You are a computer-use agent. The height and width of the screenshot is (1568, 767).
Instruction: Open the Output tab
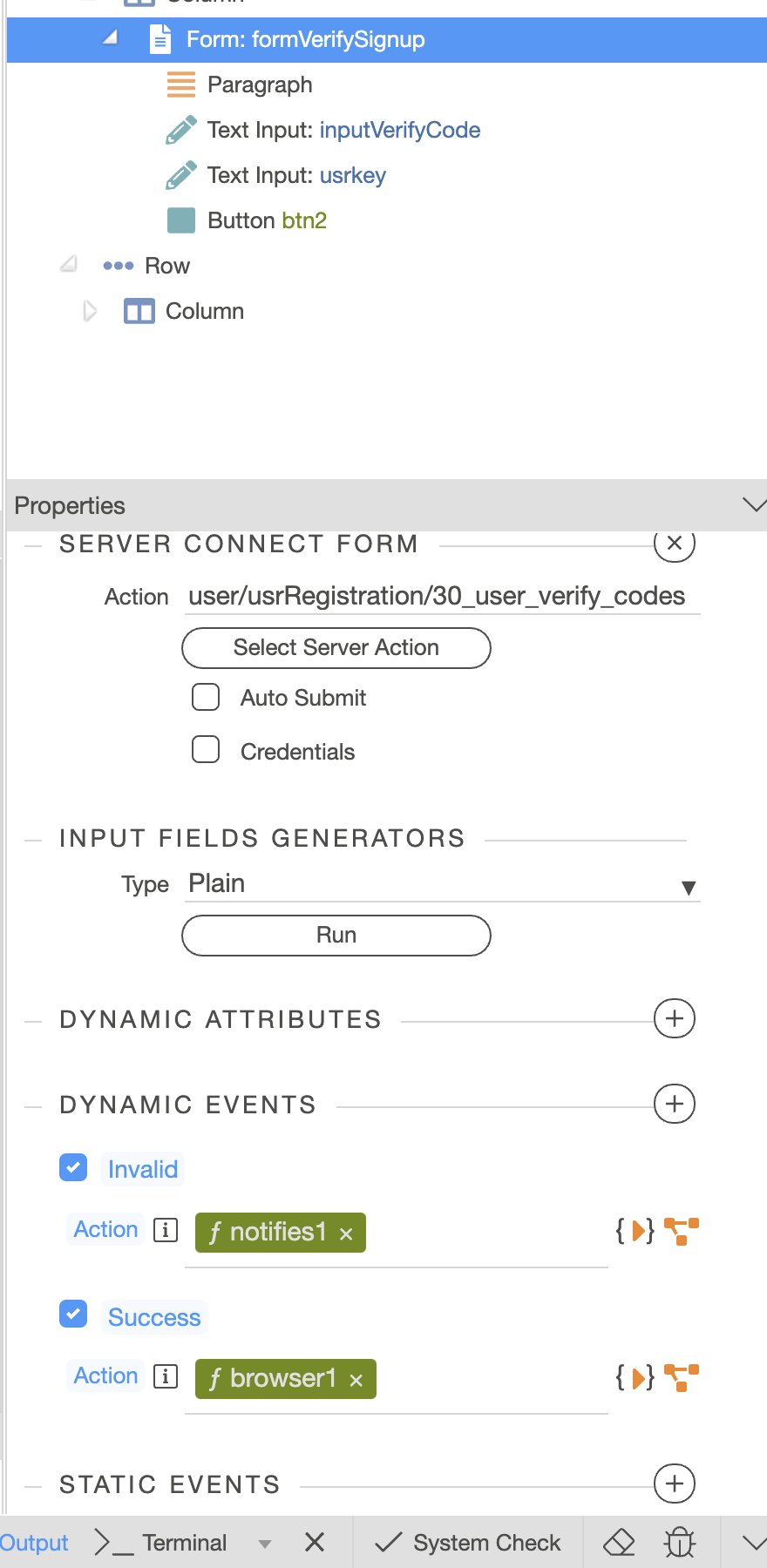pos(33,1543)
